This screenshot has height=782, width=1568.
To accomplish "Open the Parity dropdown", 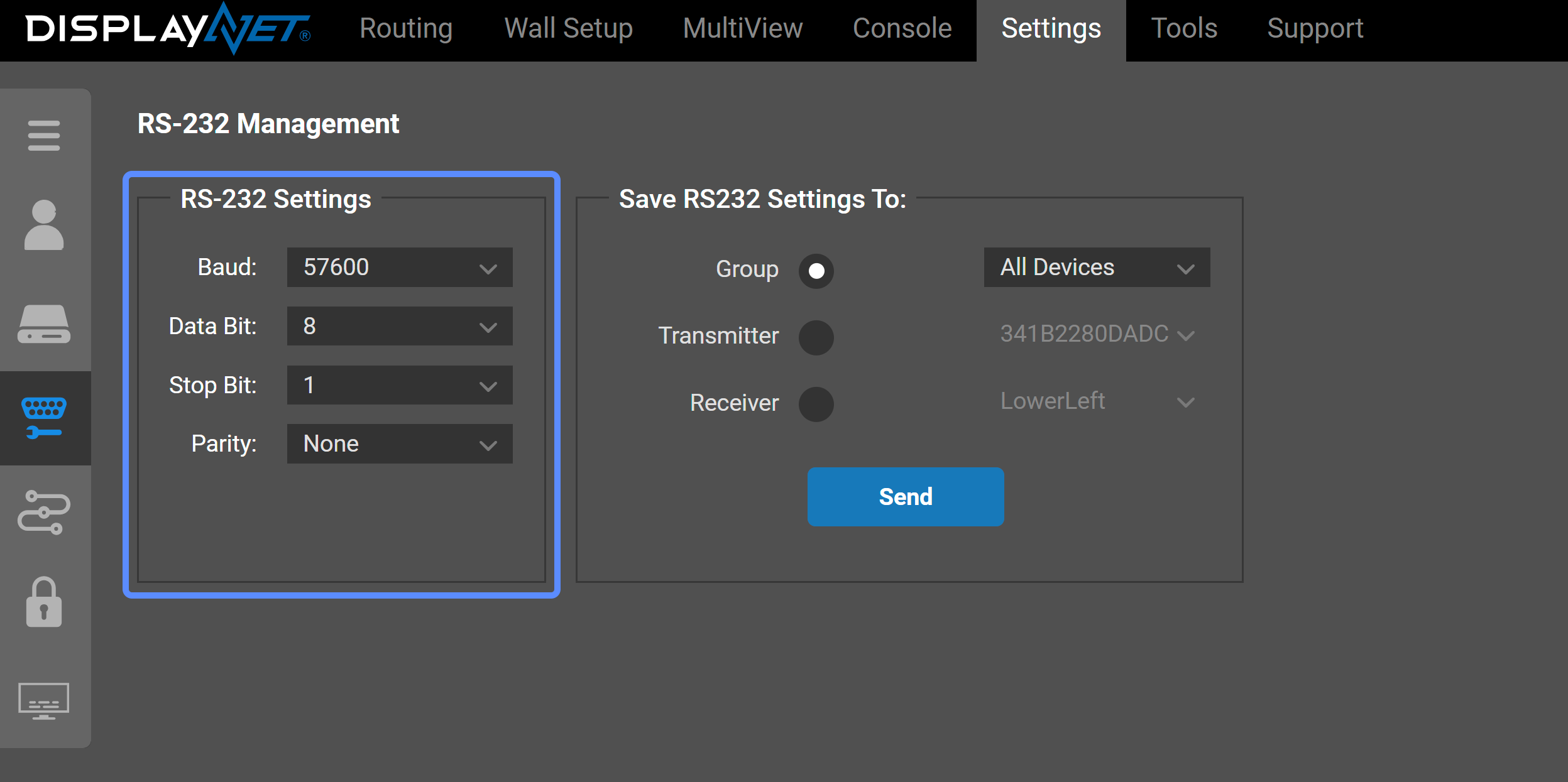I will pos(400,444).
